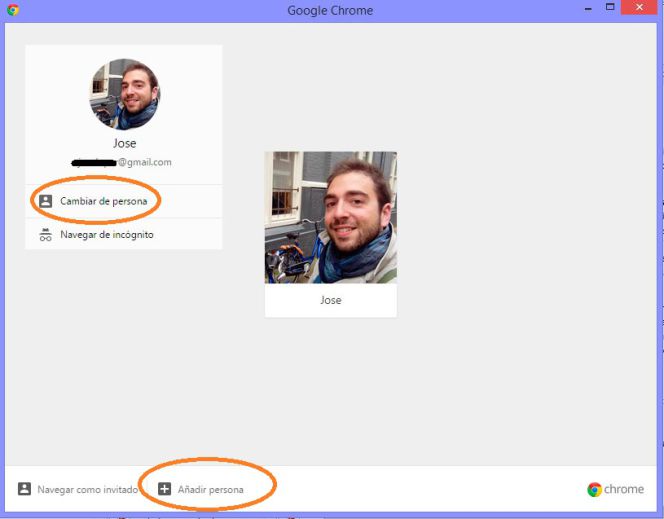The height and width of the screenshot is (519, 664).
Task: Click the round Jose avatar in menu
Action: click(125, 94)
